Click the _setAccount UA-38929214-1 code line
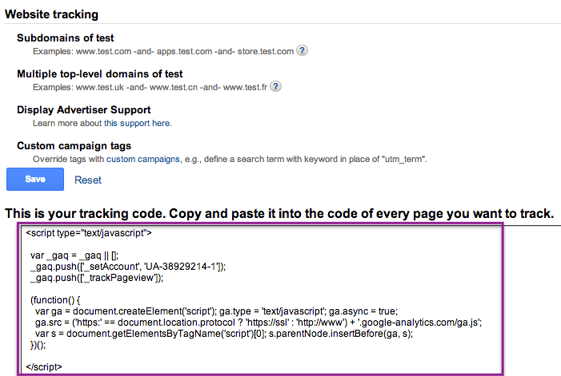This screenshot has width=561, height=376. [x=128, y=267]
